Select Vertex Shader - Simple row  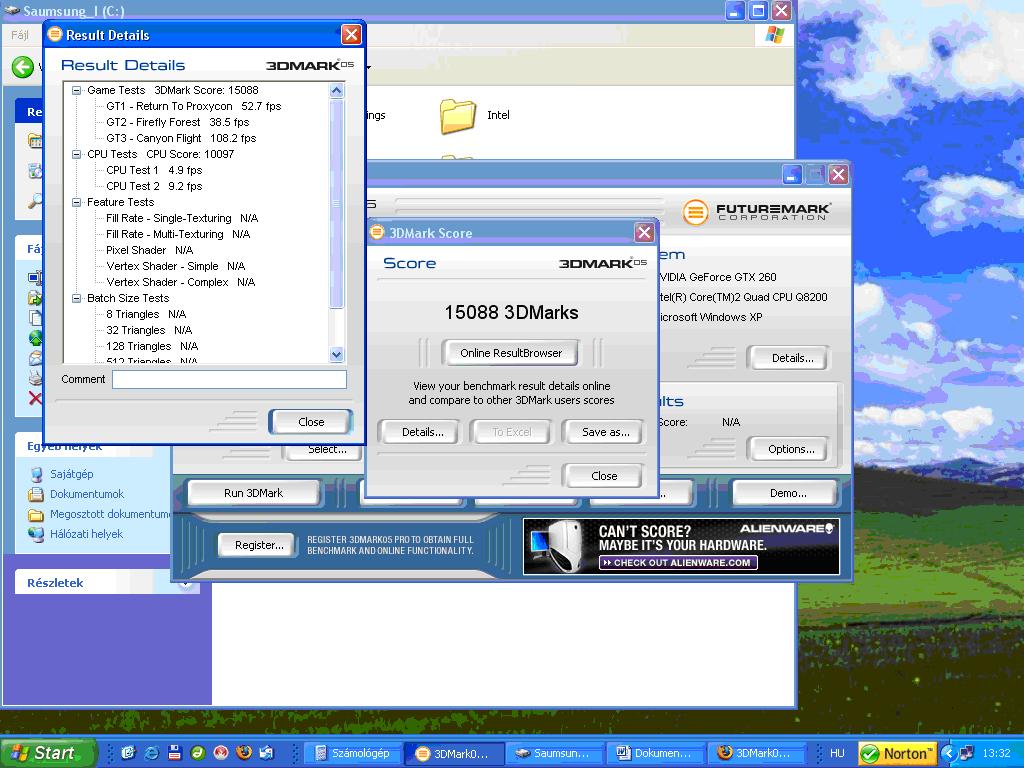click(176, 266)
